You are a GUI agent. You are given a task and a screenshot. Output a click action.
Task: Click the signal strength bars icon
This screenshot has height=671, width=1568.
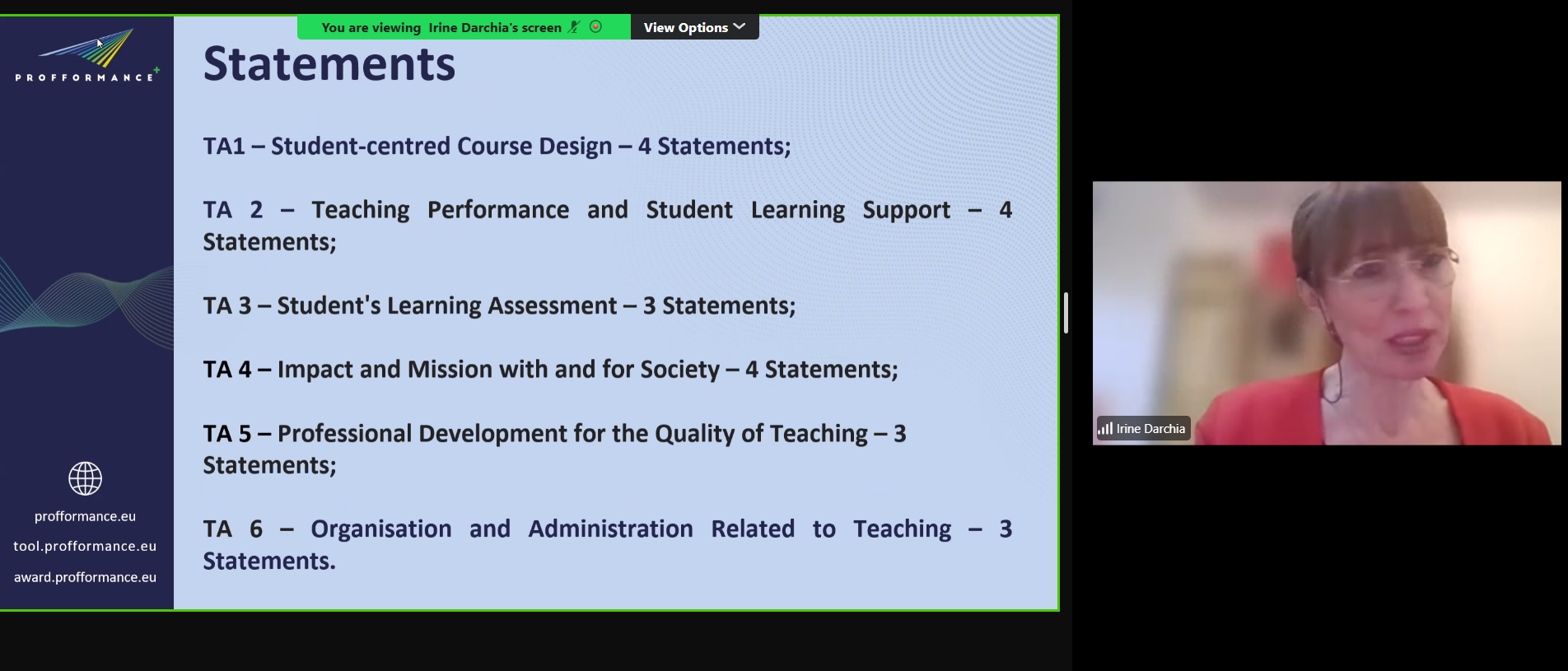1105,428
